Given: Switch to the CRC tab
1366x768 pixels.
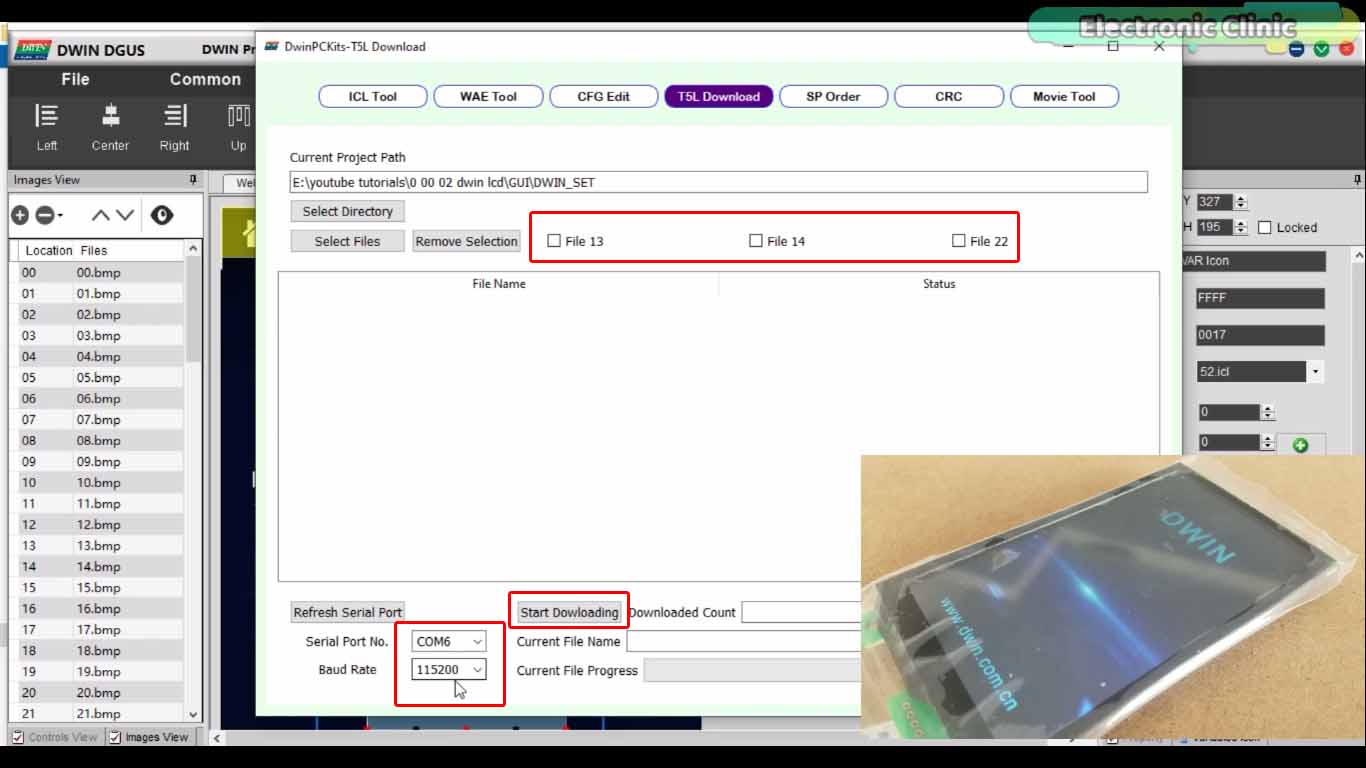Looking at the screenshot, I should click(x=949, y=96).
